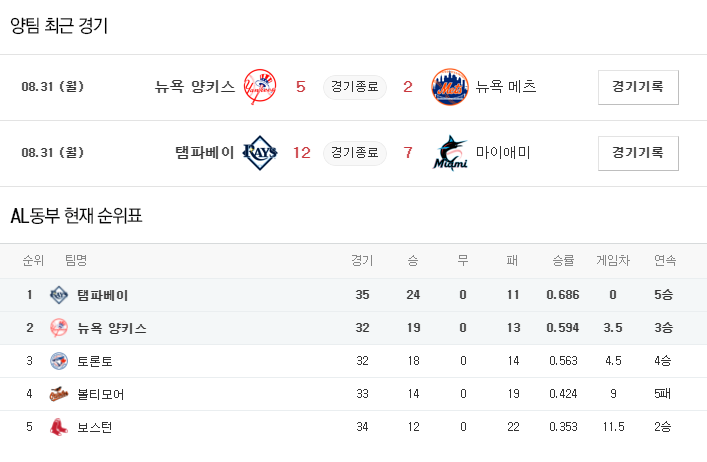Click the Baltimore Orioles icon in standings

point(58,394)
